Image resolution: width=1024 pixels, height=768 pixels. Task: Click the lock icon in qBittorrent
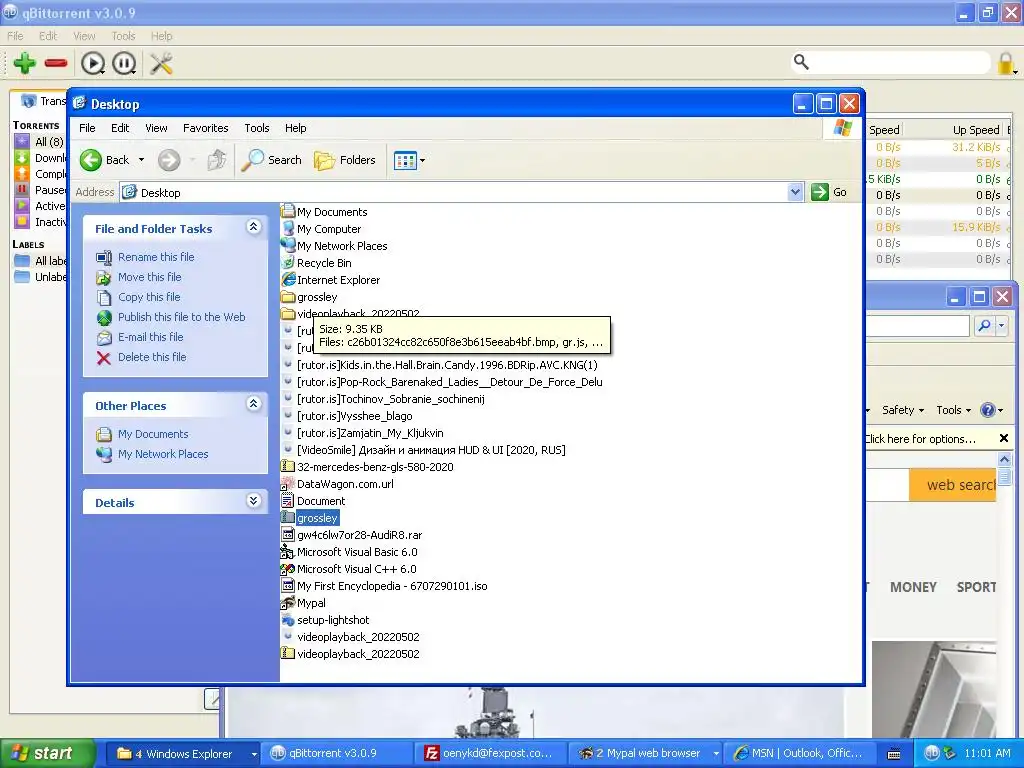coord(1006,63)
